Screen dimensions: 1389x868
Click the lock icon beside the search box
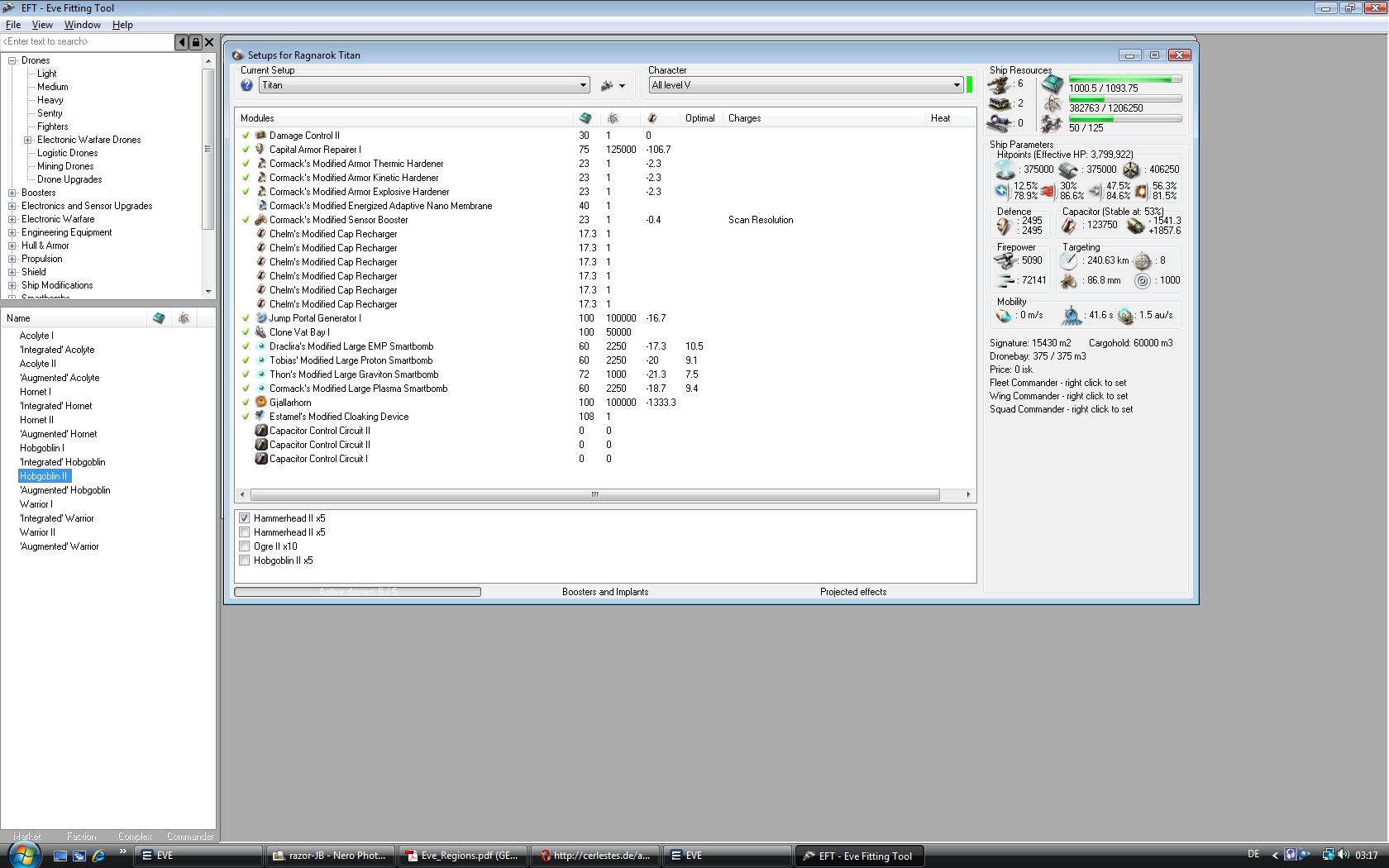(x=195, y=42)
